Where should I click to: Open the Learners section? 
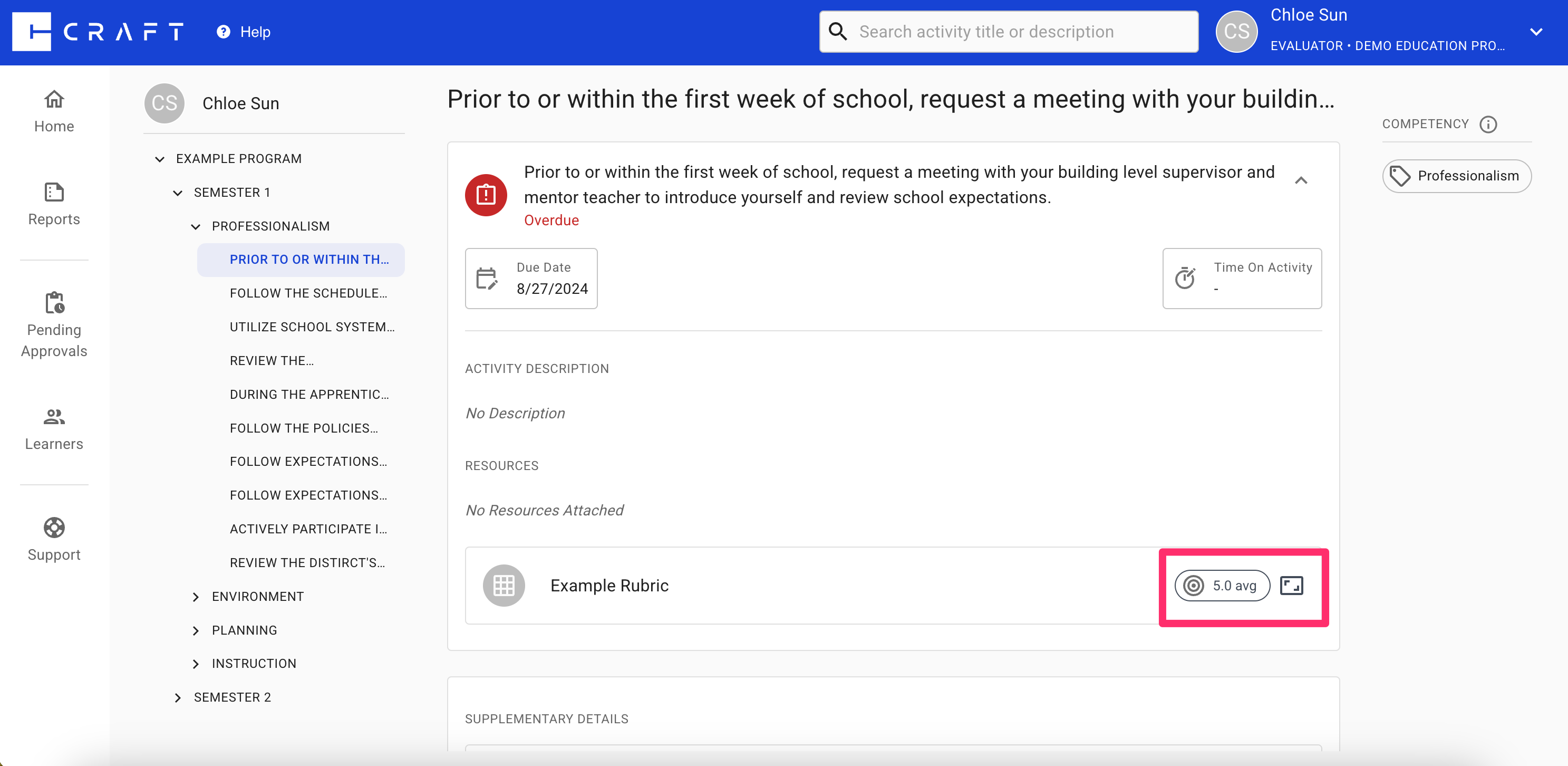(54, 428)
